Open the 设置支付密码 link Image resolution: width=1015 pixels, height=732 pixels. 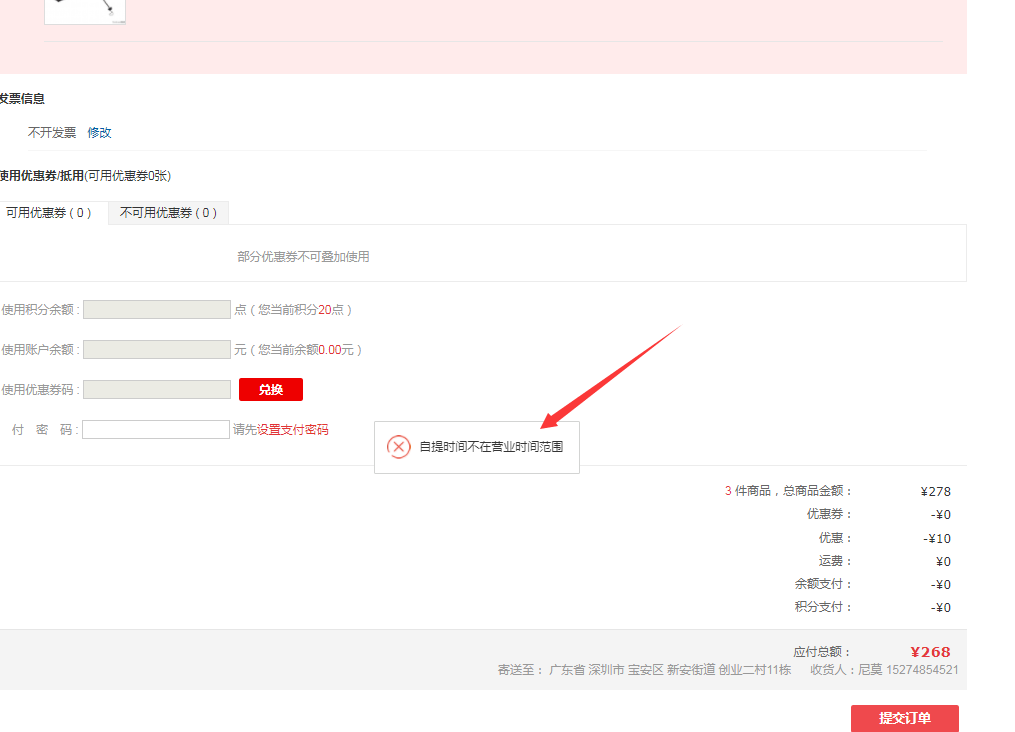pyautogui.click(x=293, y=430)
